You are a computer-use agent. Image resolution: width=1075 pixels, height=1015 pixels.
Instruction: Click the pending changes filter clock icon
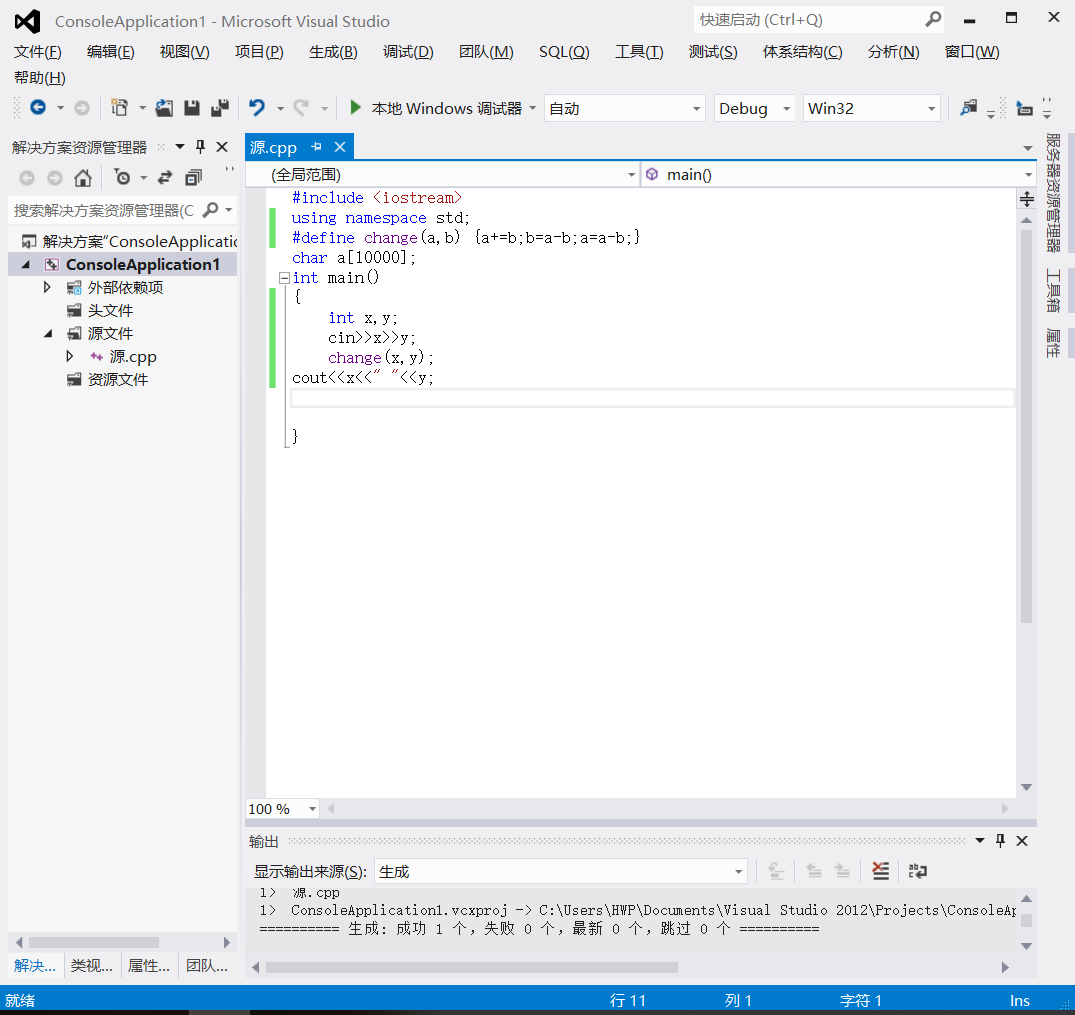pyautogui.click(x=123, y=178)
